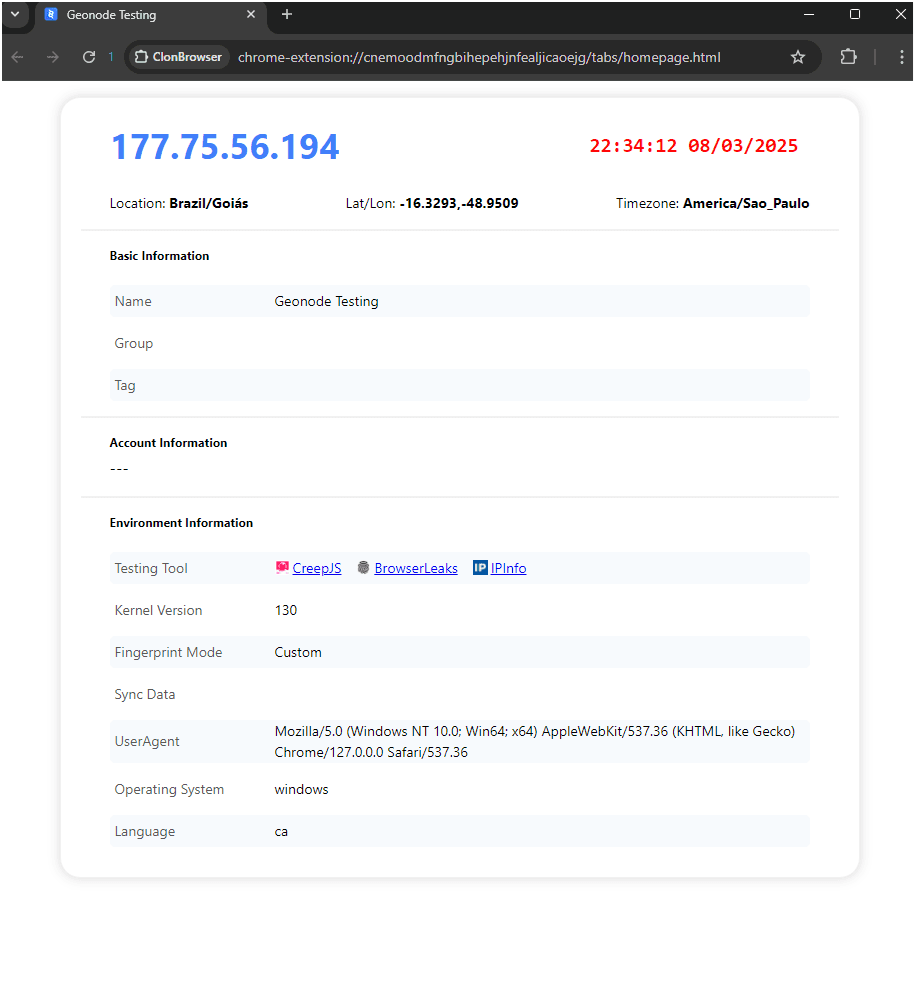
Task: Open the tab search chevron
Action: [12, 15]
